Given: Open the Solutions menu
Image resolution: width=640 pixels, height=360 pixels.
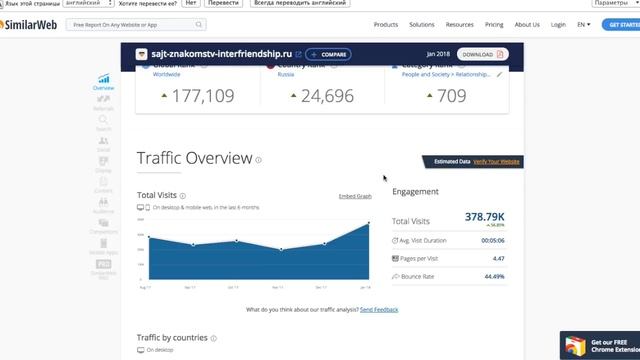Looking at the screenshot, I should (422, 24).
